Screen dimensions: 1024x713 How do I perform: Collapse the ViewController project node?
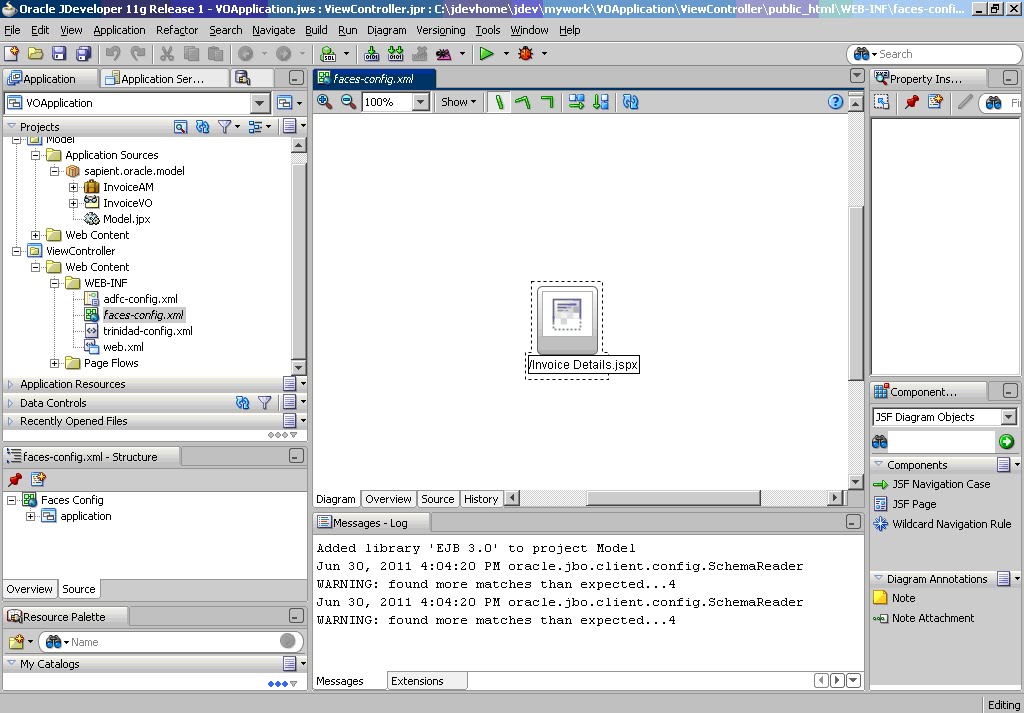(x=16, y=251)
